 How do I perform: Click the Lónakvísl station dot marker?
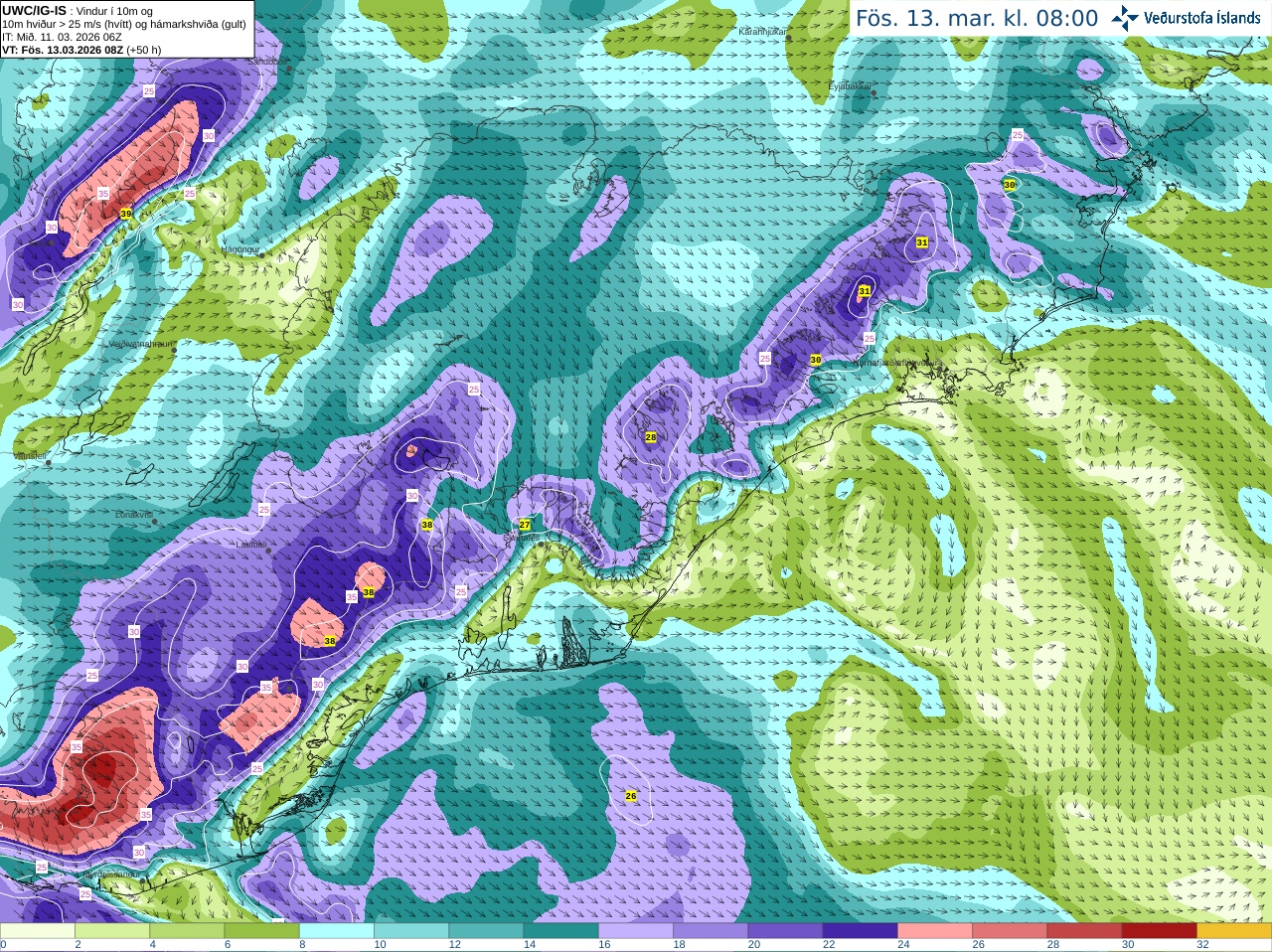click(x=155, y=521)
